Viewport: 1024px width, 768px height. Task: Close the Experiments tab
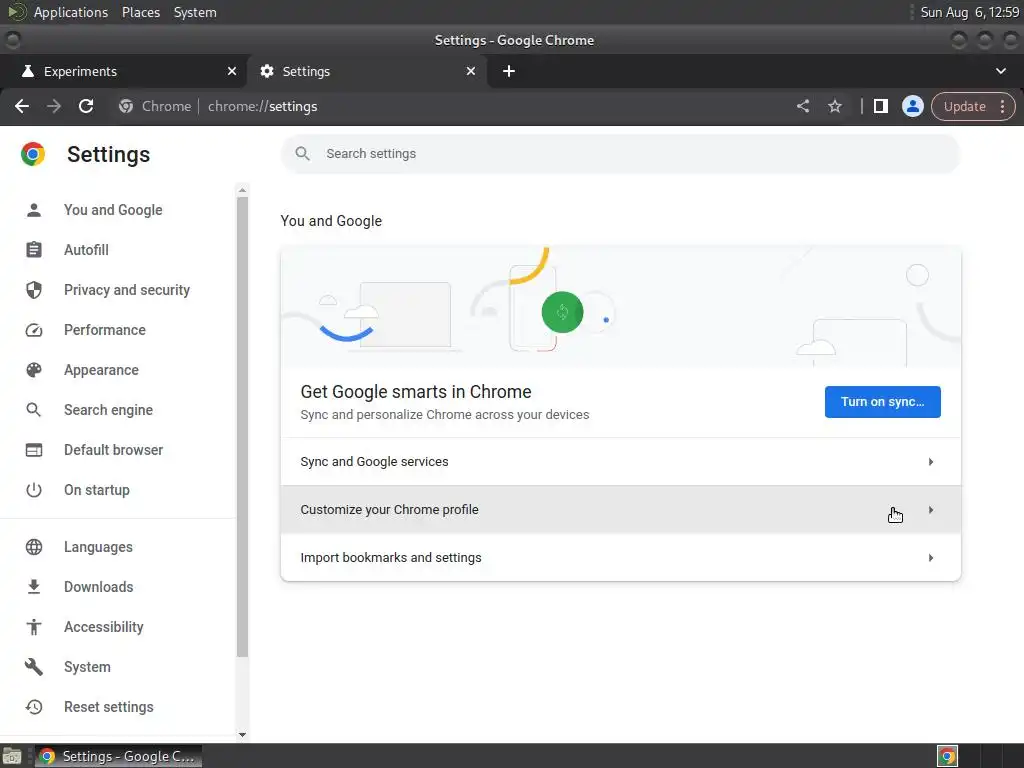(232, 71)
